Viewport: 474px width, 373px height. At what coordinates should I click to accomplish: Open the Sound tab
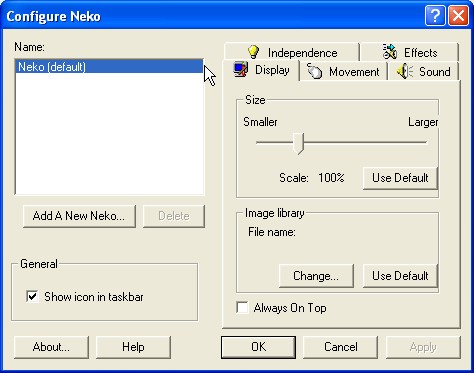(x=423, y=71)
